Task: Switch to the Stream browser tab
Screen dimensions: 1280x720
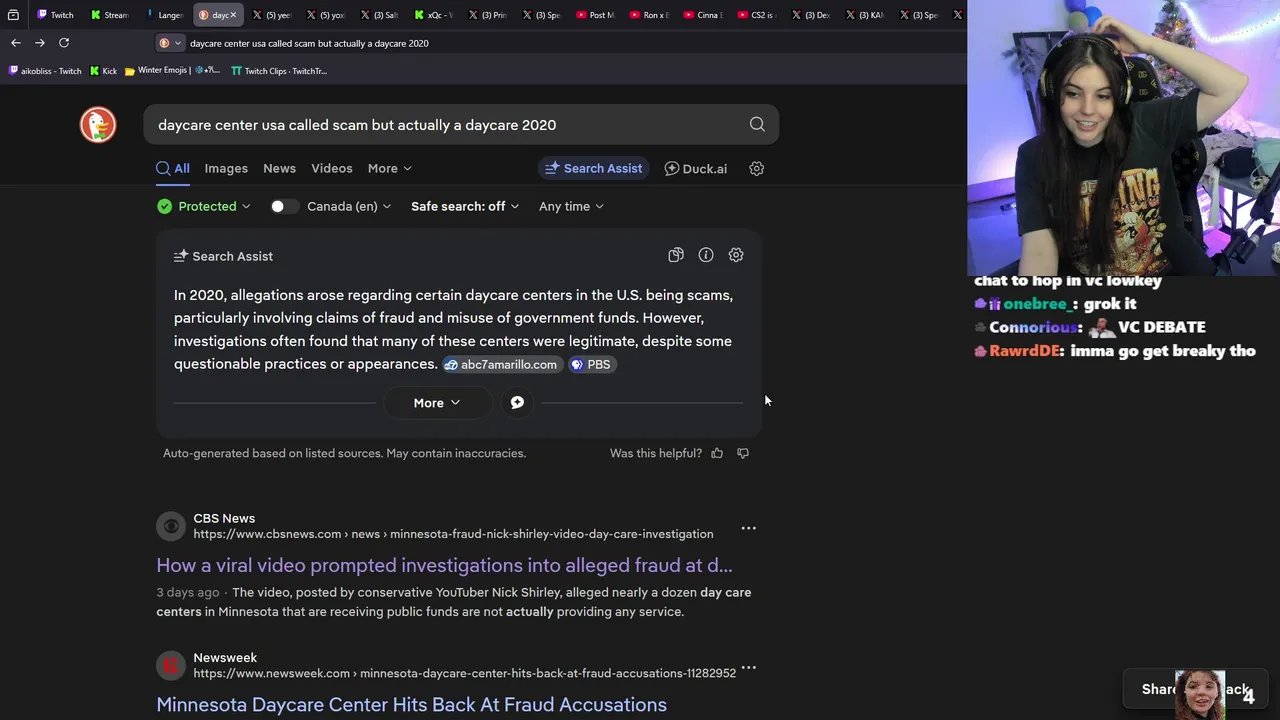Action: 110,15
